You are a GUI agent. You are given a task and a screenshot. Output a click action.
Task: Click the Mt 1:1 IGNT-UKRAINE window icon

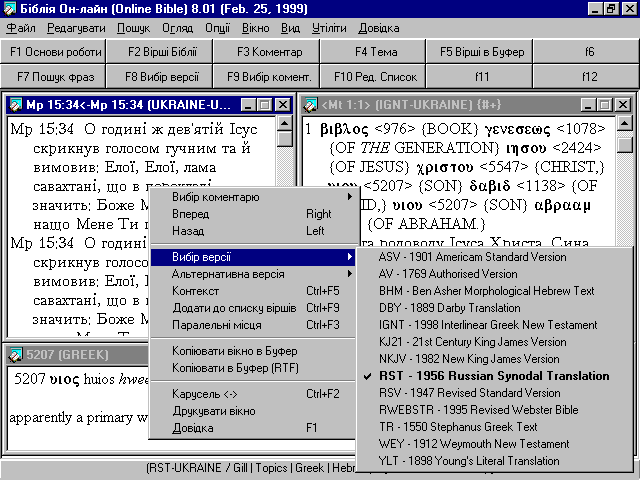click(310, 105)
